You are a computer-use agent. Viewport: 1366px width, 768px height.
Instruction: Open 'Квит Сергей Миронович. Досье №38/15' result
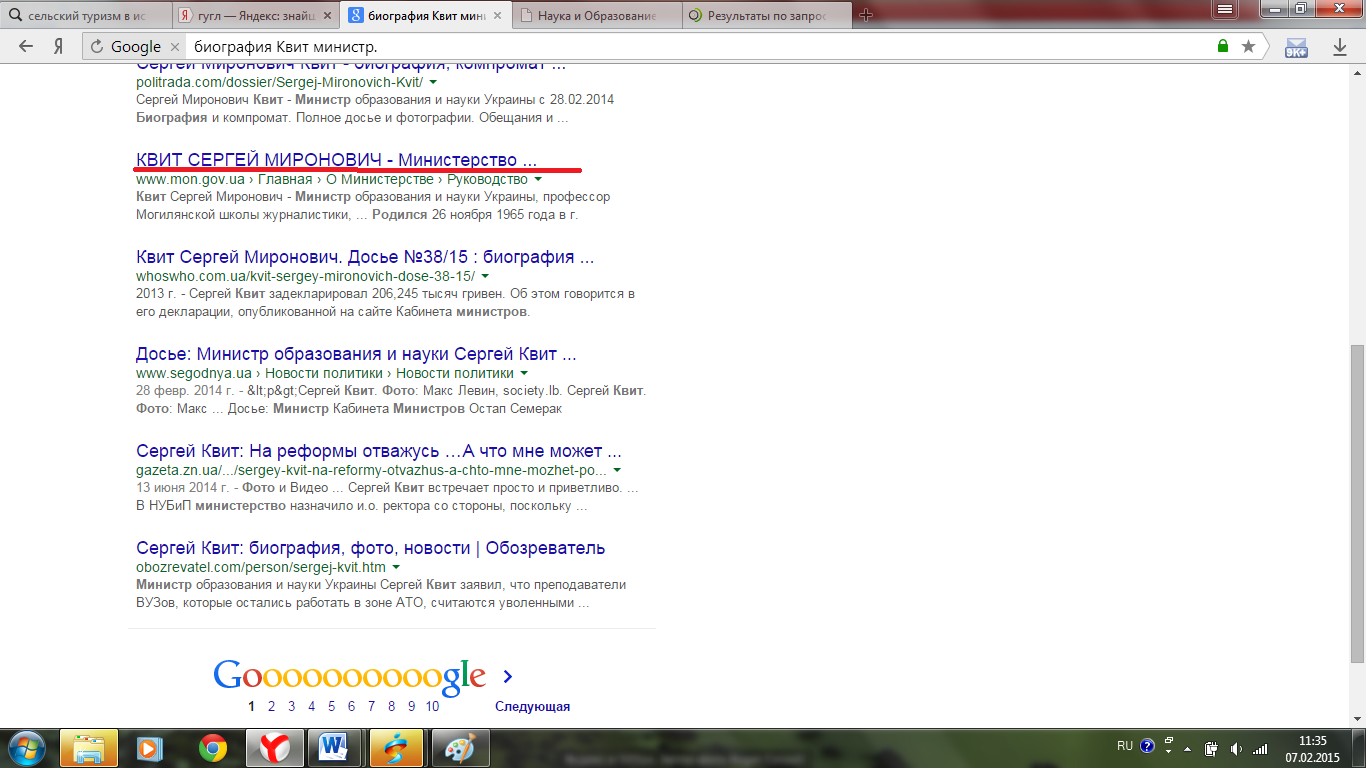[x=365, y=257]
